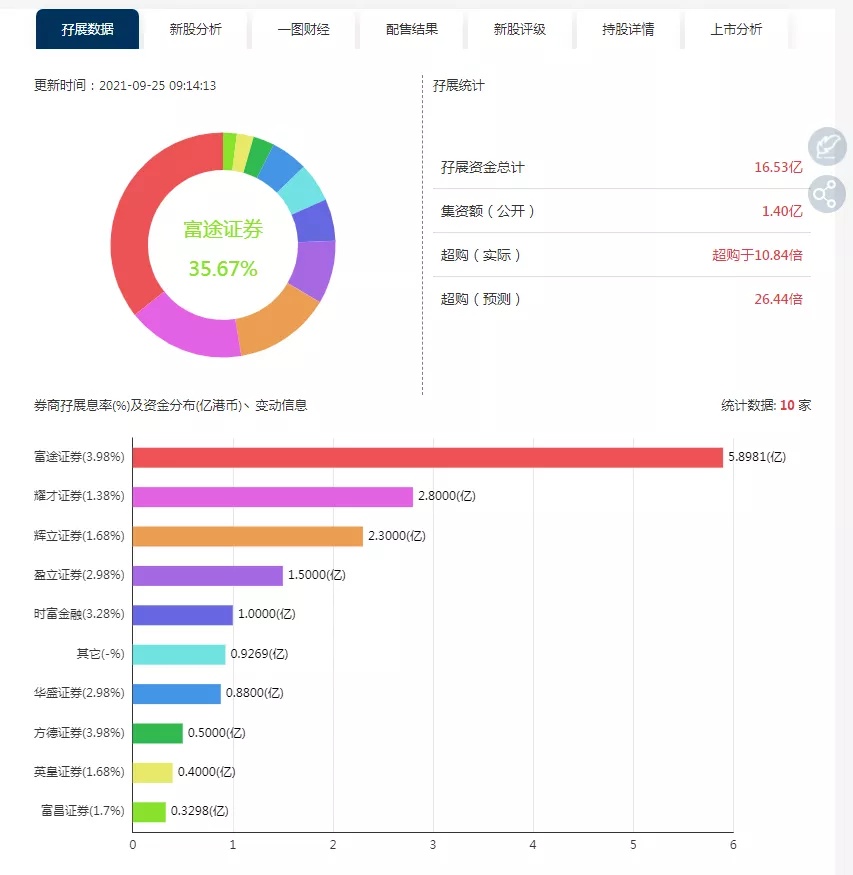Click the label 辉立证券(1.68%)
This screenshot has width=853, height=875.
pyautogui.click(x=79, y=536)
